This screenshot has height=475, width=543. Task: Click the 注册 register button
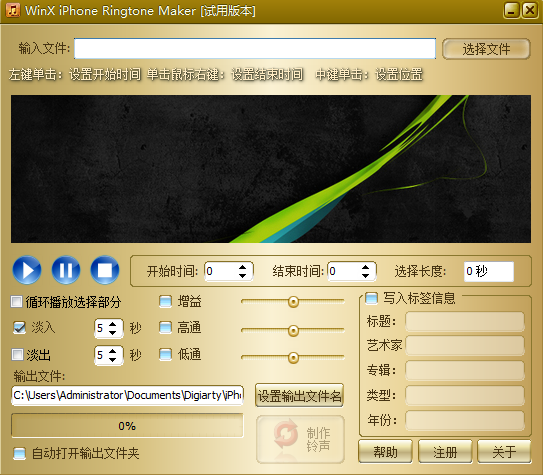[x=445, y=451]
